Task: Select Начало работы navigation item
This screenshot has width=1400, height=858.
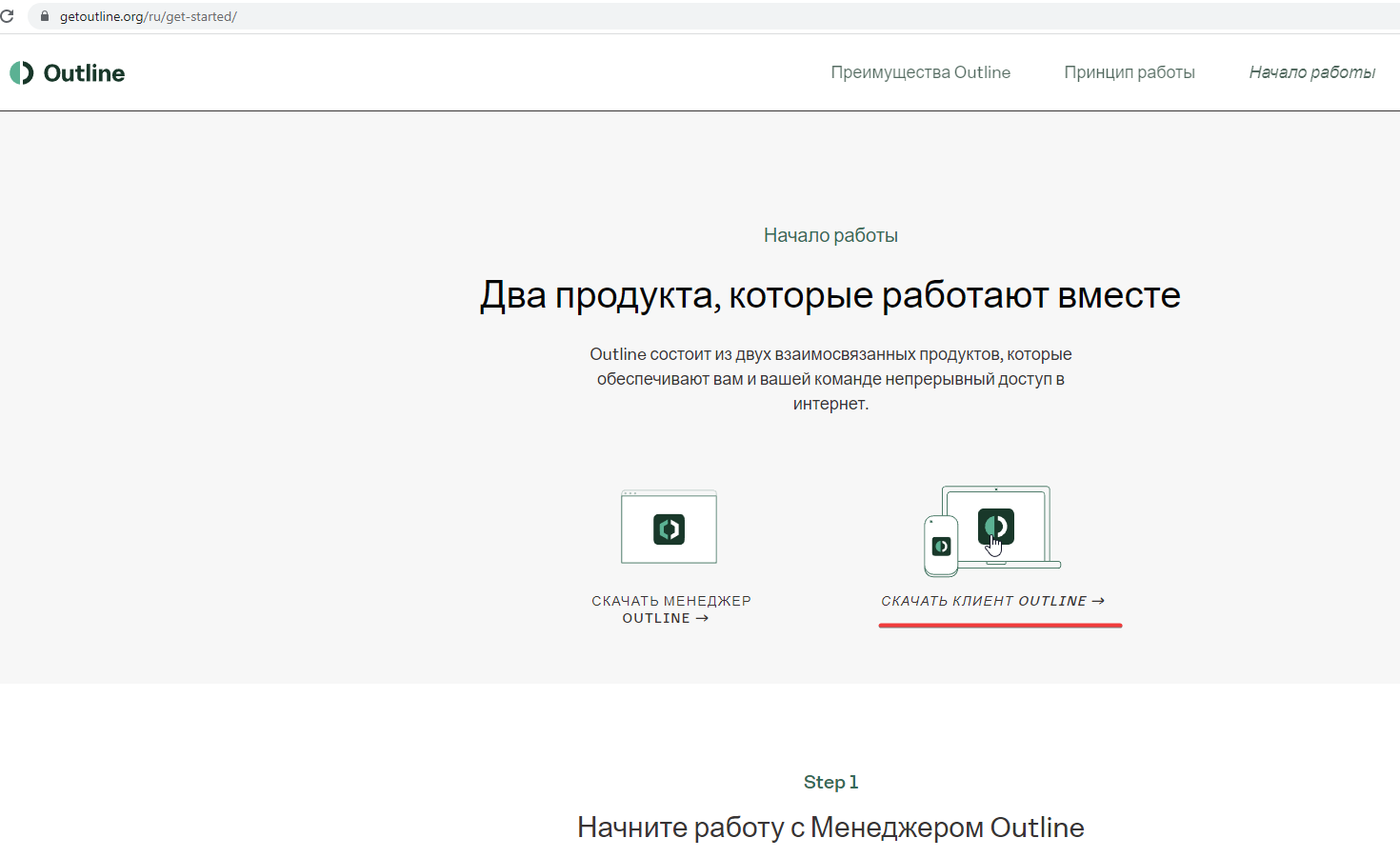Action: coord(1311,72)
